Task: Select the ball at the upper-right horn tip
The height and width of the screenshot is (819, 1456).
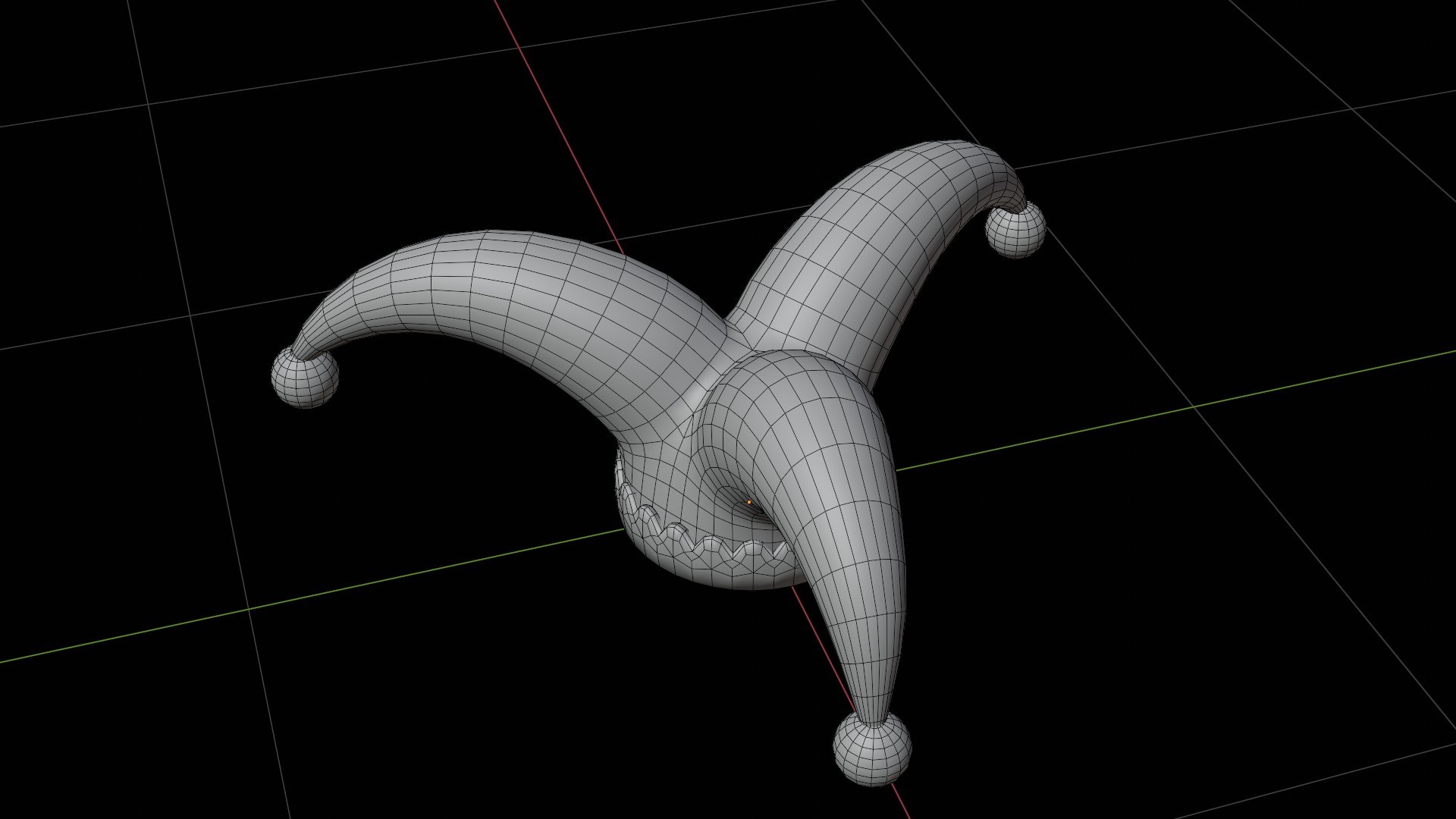Action: tap(1015, 230)
